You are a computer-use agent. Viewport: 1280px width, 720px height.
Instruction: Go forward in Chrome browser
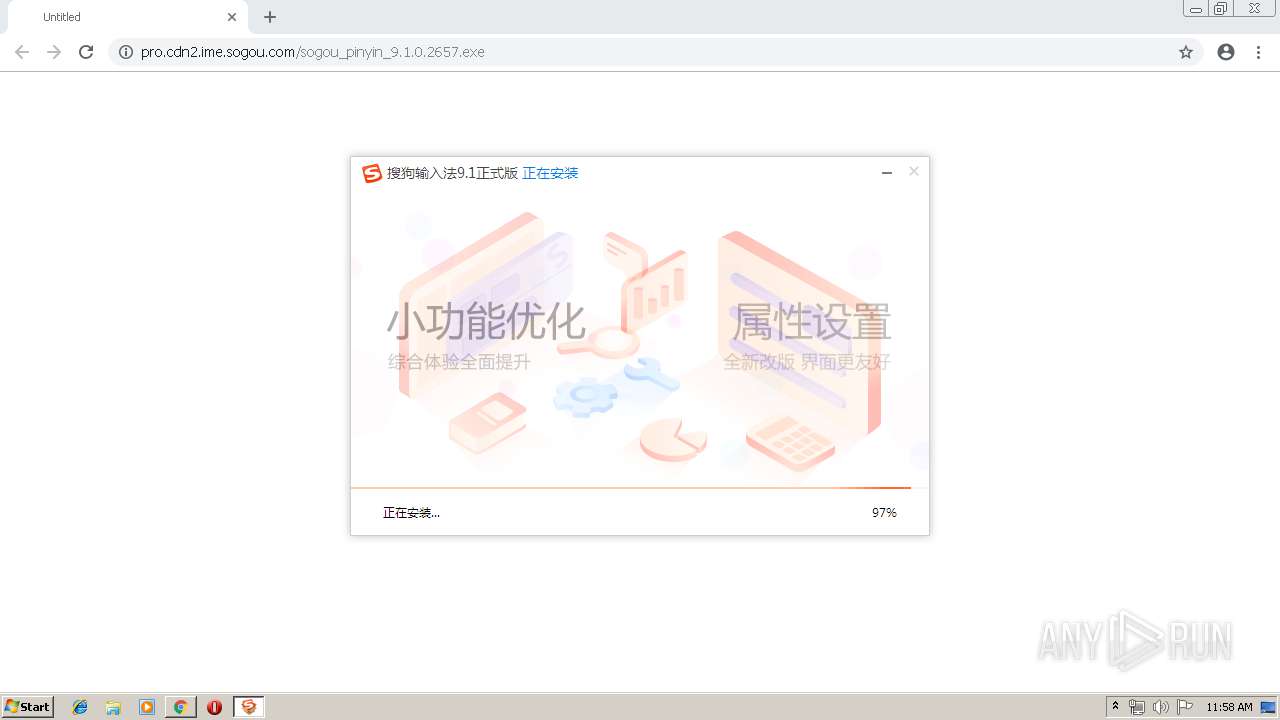(x=54, y=52)
